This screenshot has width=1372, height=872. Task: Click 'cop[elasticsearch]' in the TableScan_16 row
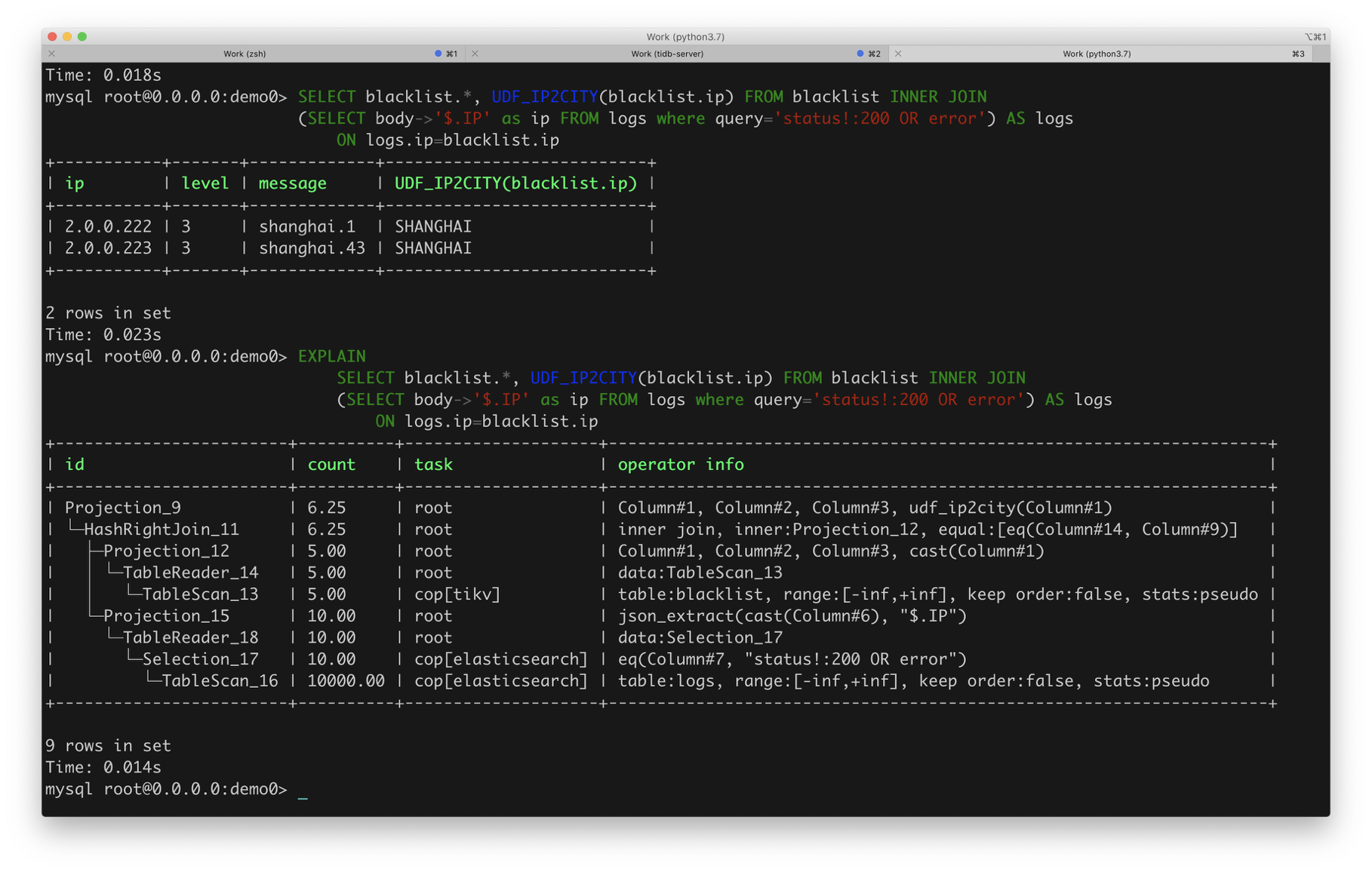coord(501,680)
